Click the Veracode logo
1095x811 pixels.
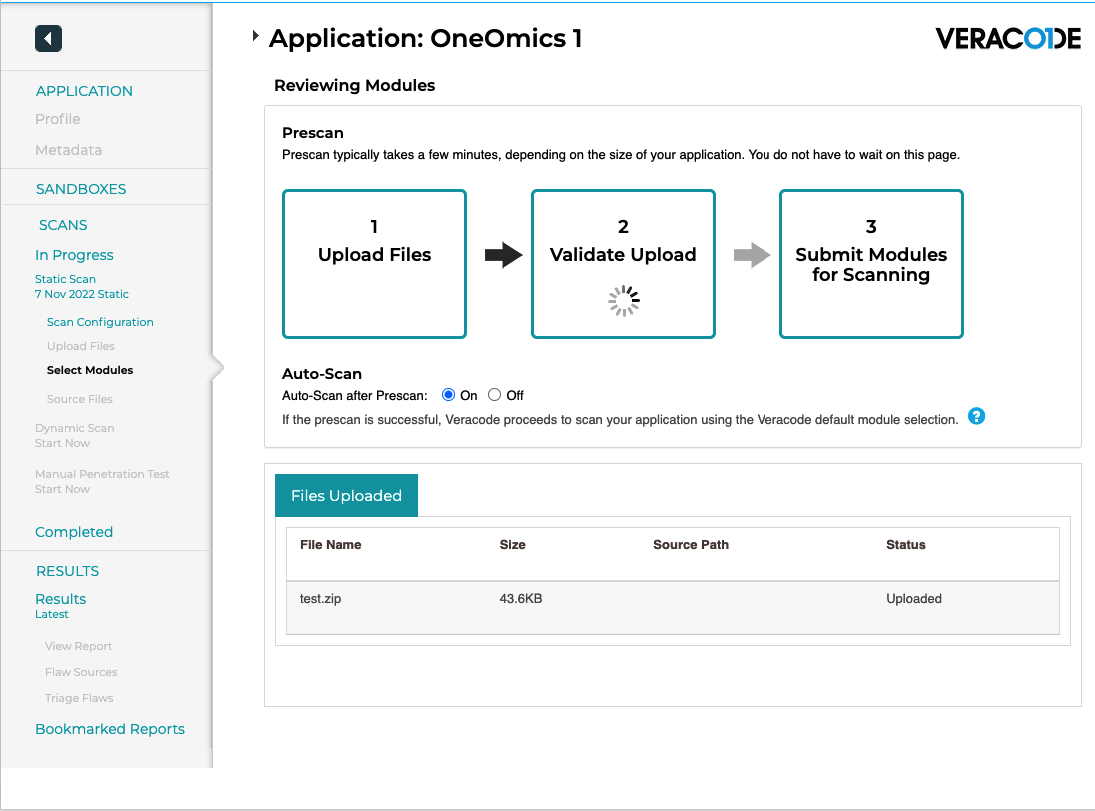[1007, 39]
